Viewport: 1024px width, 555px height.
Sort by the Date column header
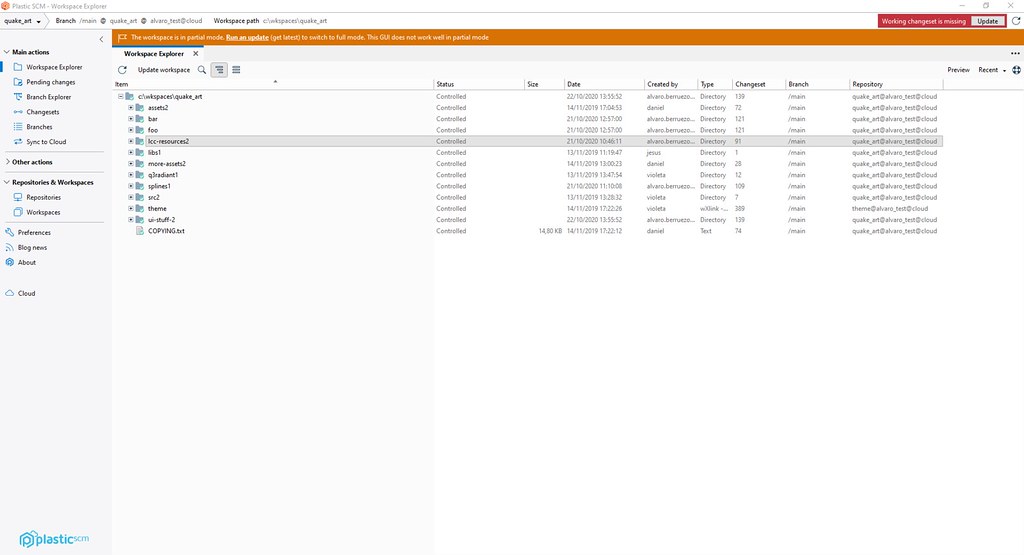tap(604, 84)
